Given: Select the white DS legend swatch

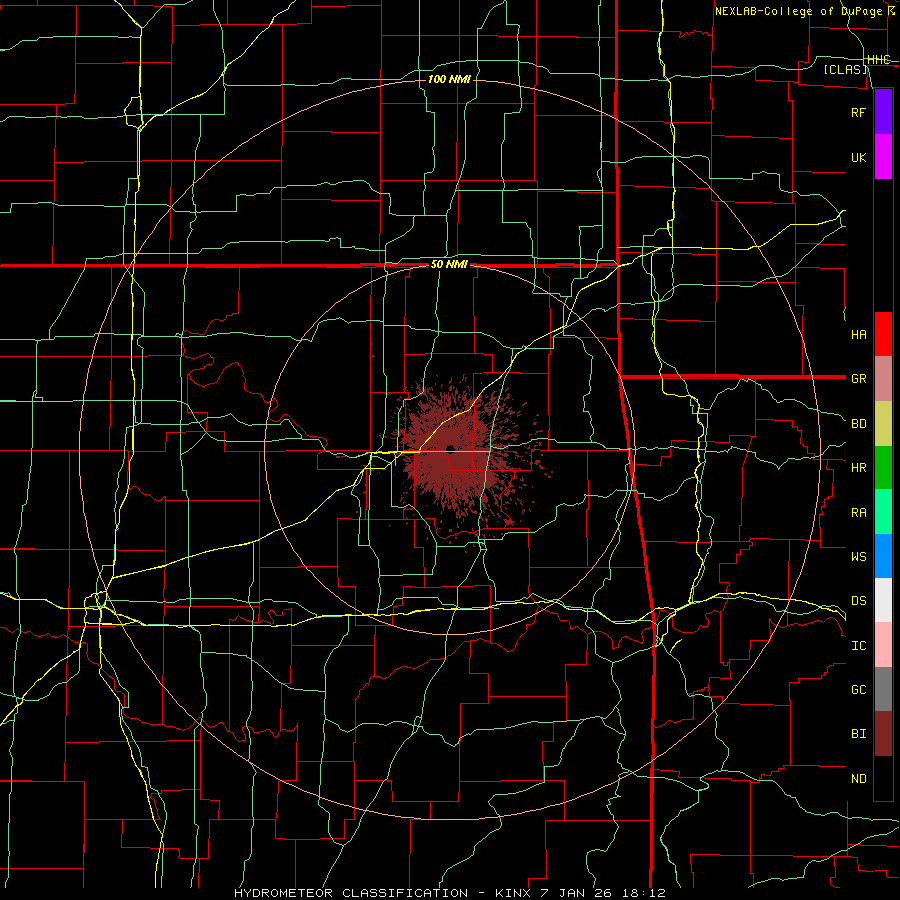Looking at the screenshot, I should point(883,600).
